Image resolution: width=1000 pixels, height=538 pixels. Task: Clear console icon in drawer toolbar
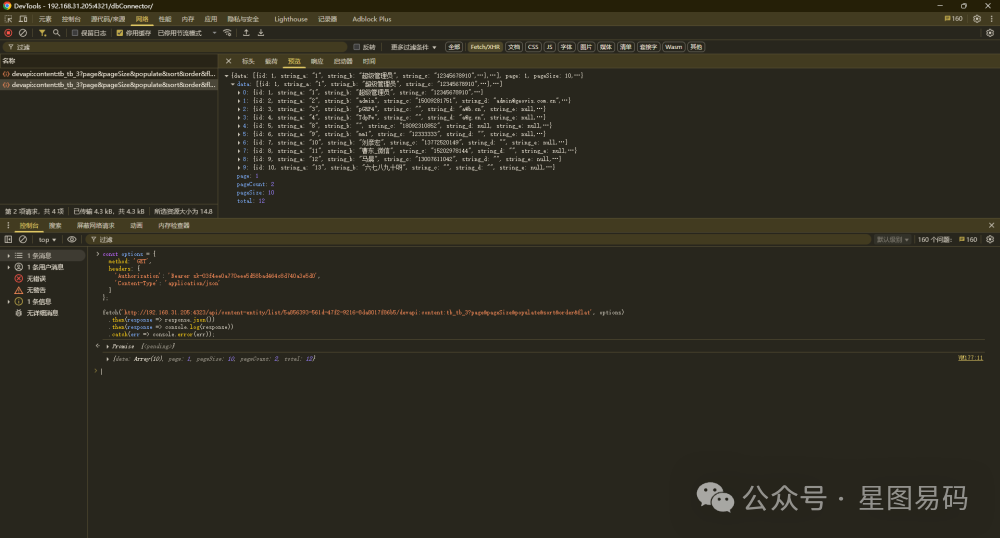click(23, 240)
